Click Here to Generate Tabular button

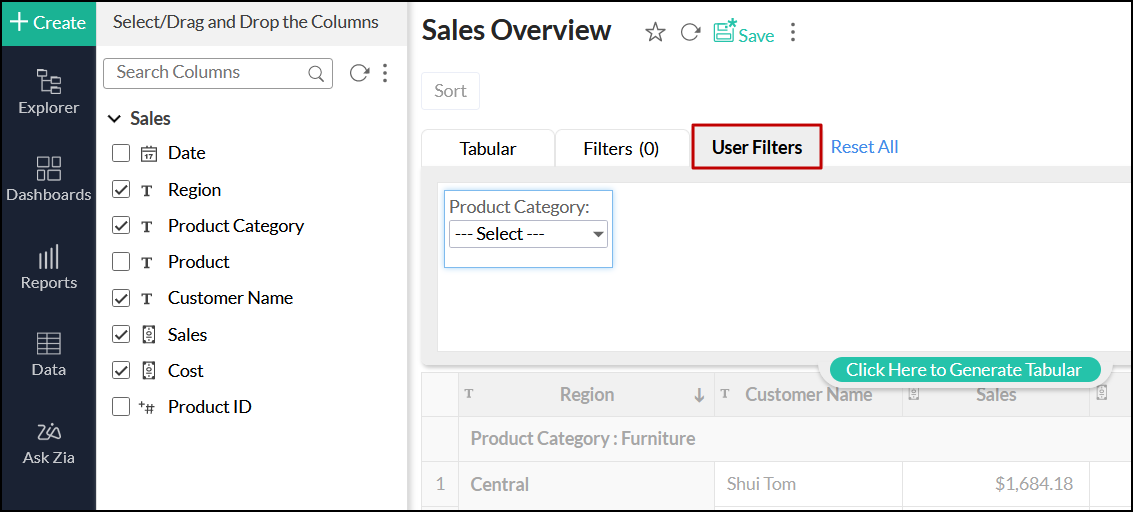pos(964,370)
